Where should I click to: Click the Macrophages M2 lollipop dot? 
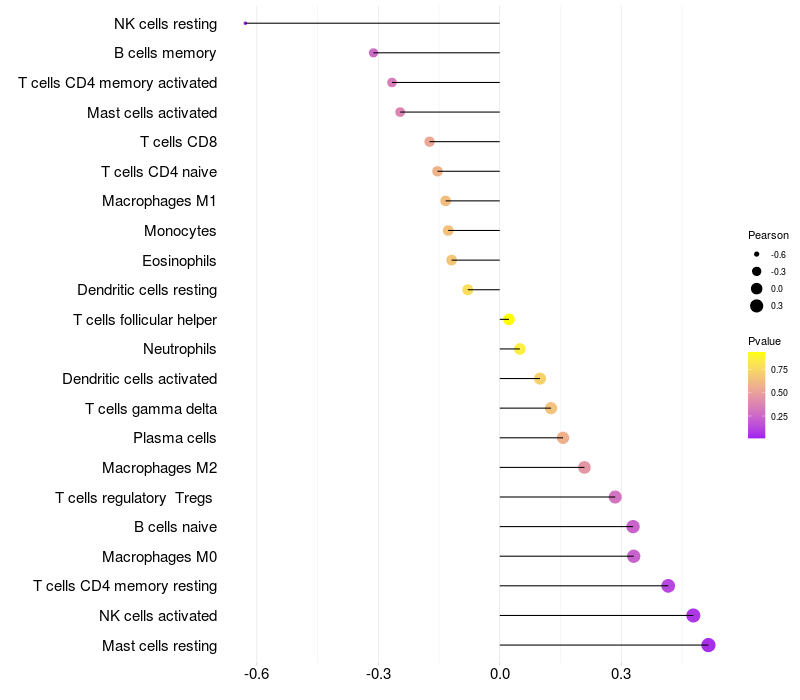[x=584, y=467]
